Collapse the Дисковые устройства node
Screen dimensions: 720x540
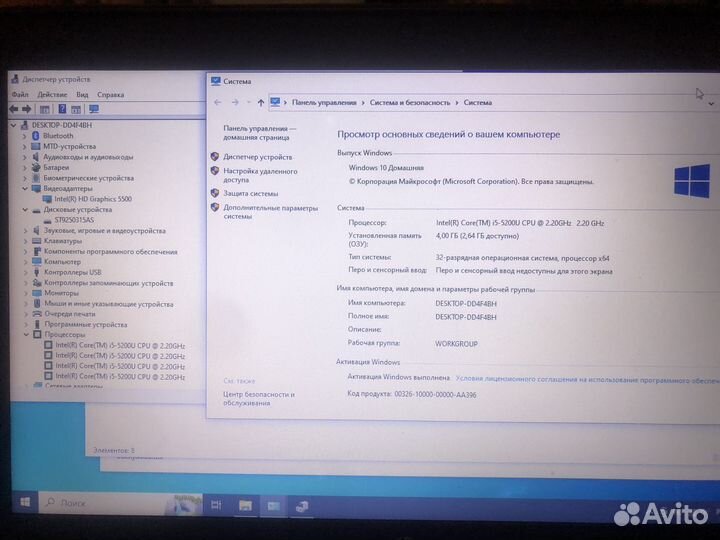(x=25, y=209)
